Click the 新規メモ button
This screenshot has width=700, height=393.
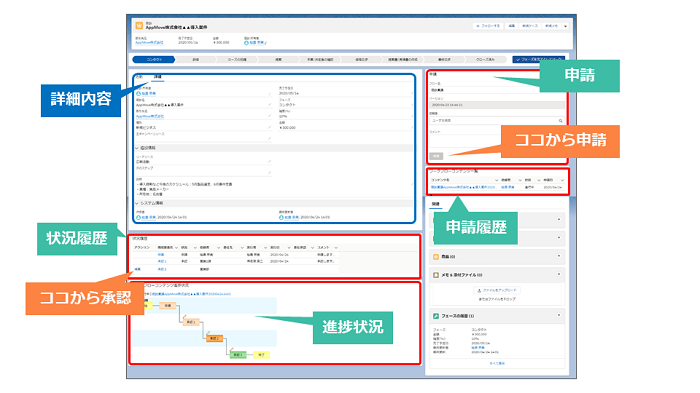(551, 26)
